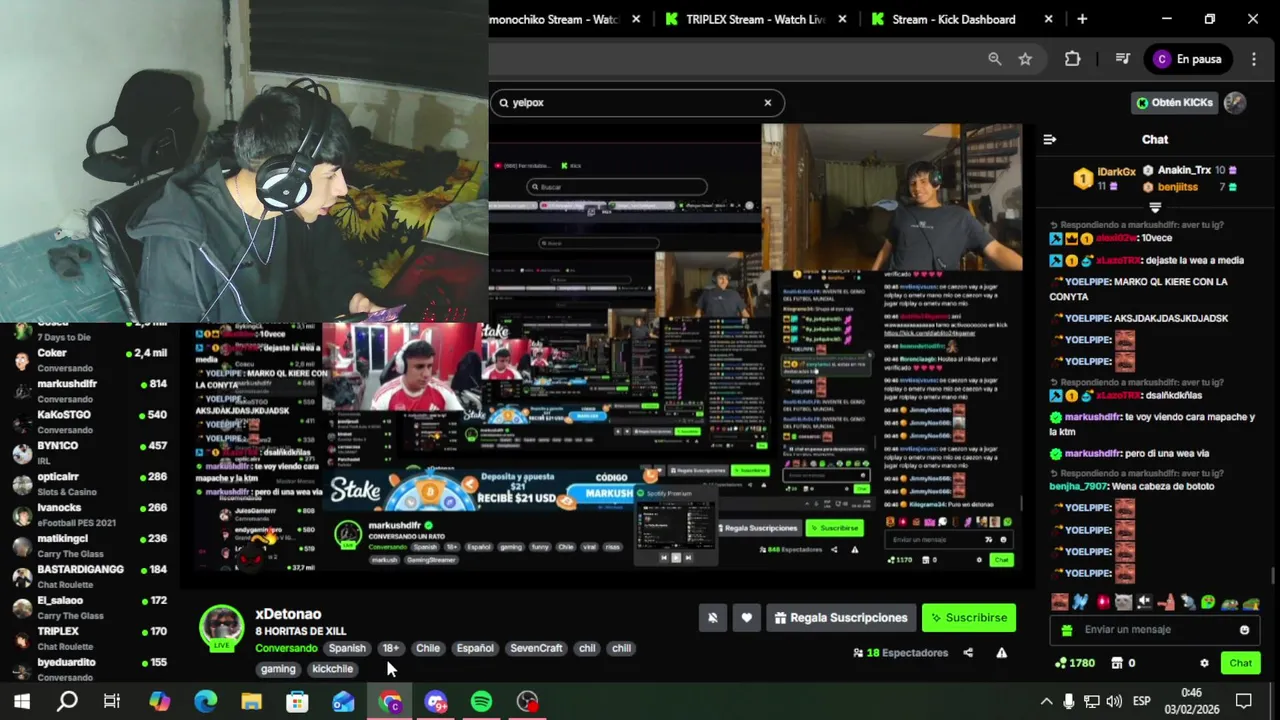Report the stream using the warning triangle
Image resolution: width=1280 pixels, height=720 pixels.
(x=1001, y=653)
